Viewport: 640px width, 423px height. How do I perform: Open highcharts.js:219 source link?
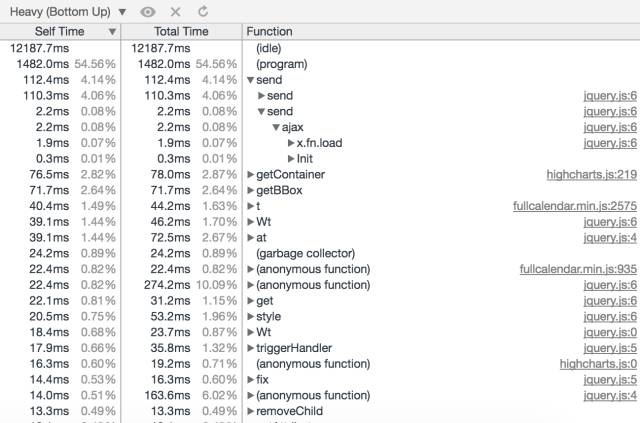pos(591,175)
